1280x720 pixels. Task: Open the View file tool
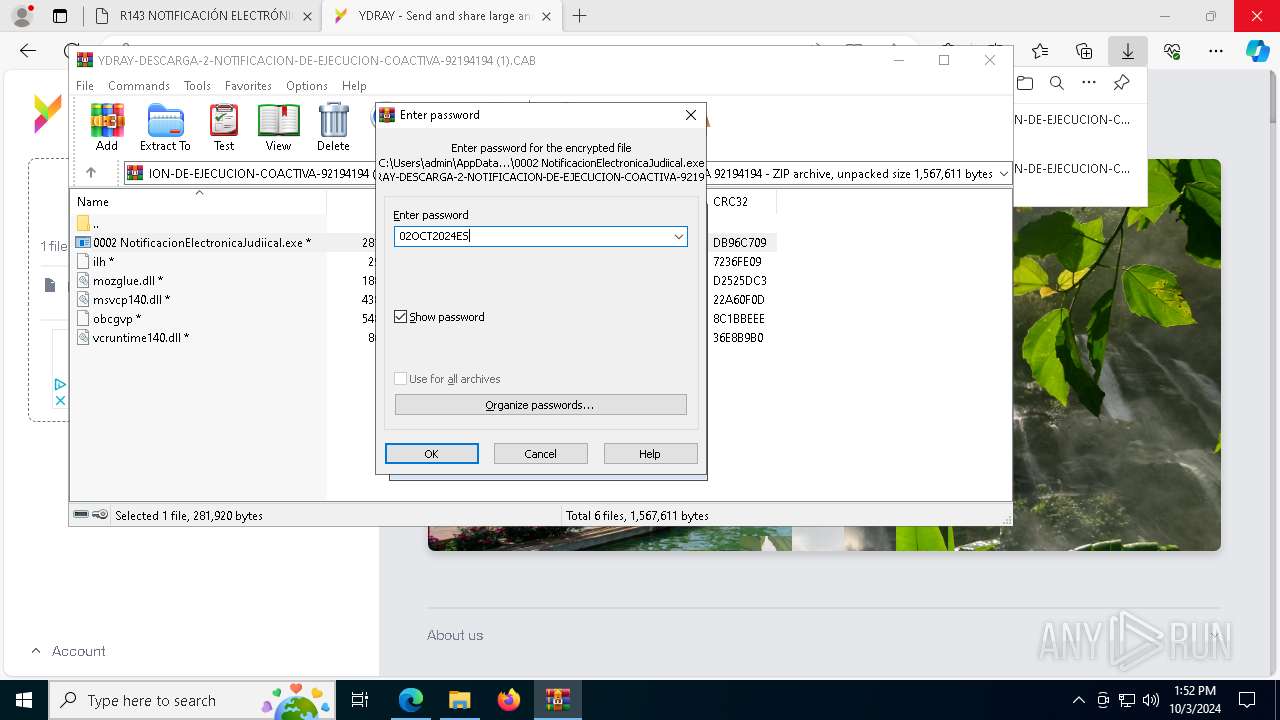pos(278,127)
